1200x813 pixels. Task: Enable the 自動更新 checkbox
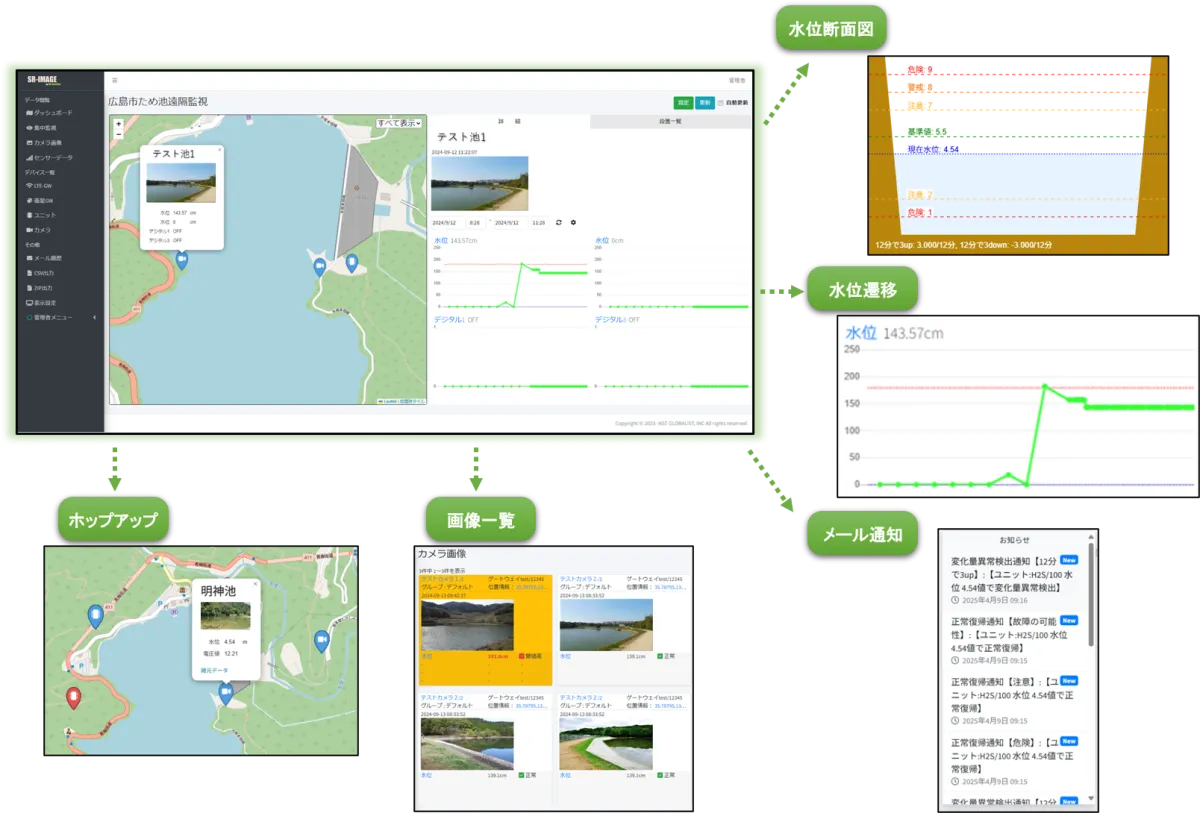(x=721, y=103)
